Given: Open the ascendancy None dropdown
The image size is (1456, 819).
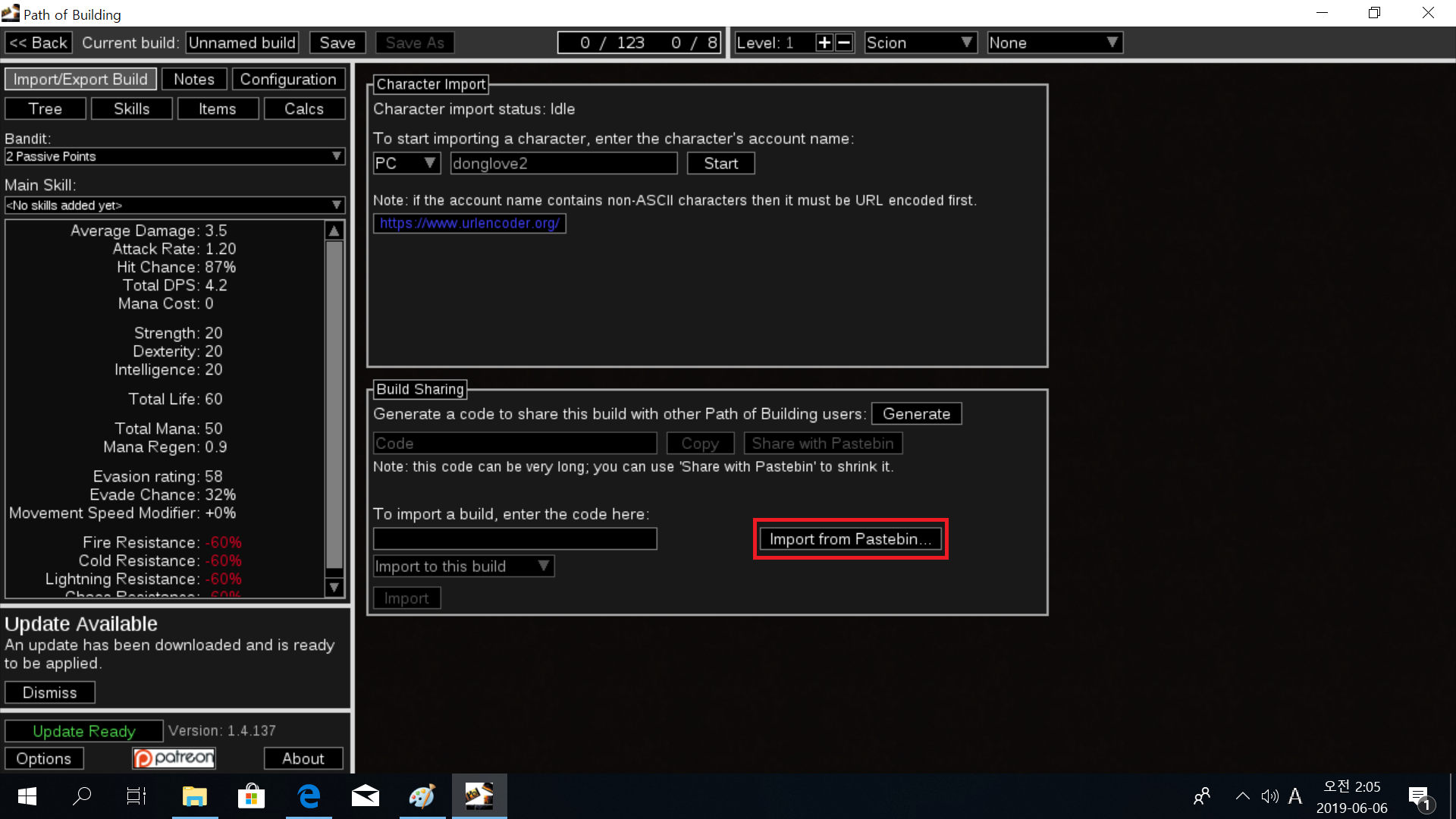Looking at the screenshot, I should click(x=1055, y=43).
